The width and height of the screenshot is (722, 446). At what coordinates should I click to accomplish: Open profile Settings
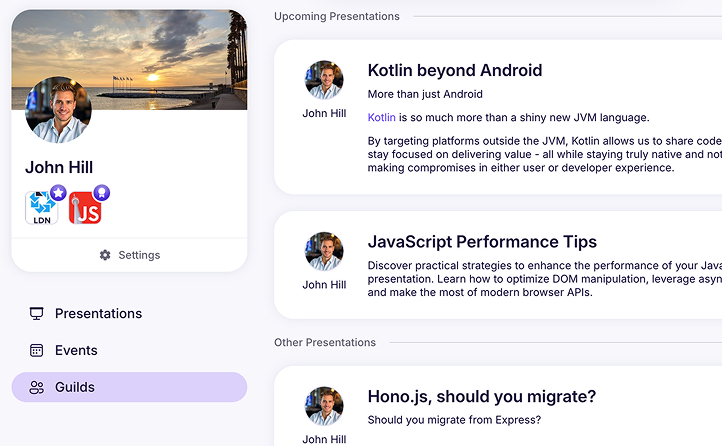tap(138, 255)
